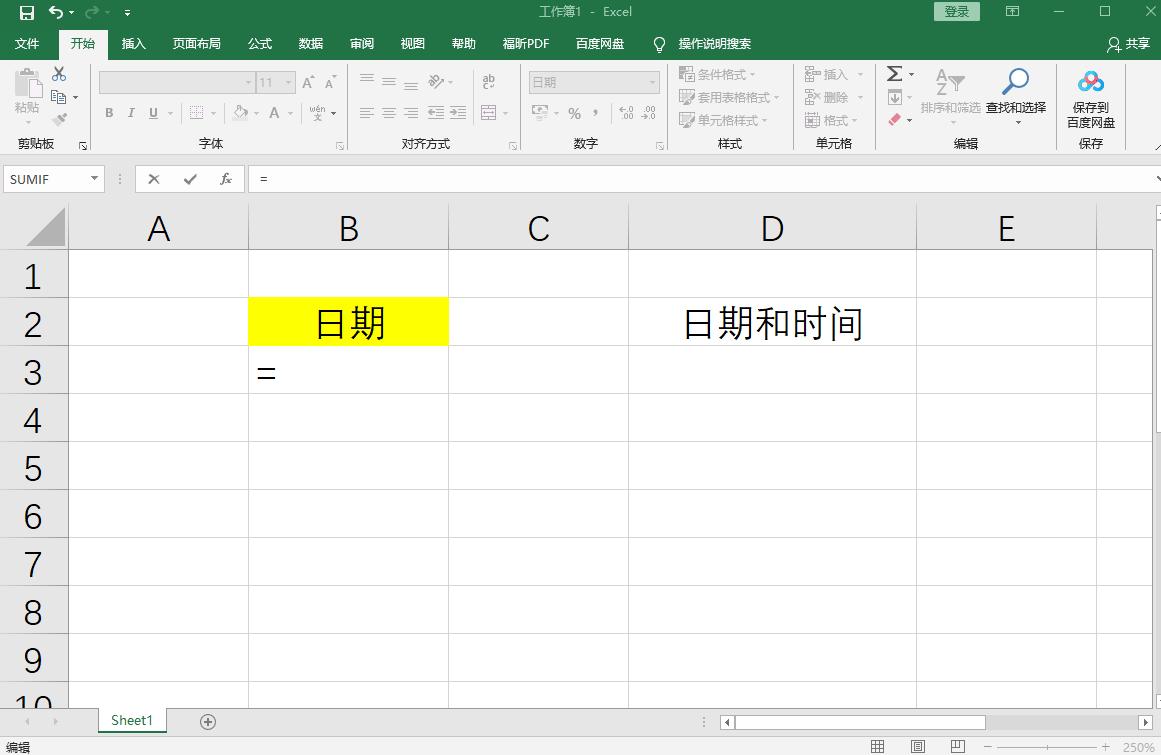Viewport: 1161px width, 755px height.
Task: Click the 登录 button in the title bar
Action: coord(956,11)
